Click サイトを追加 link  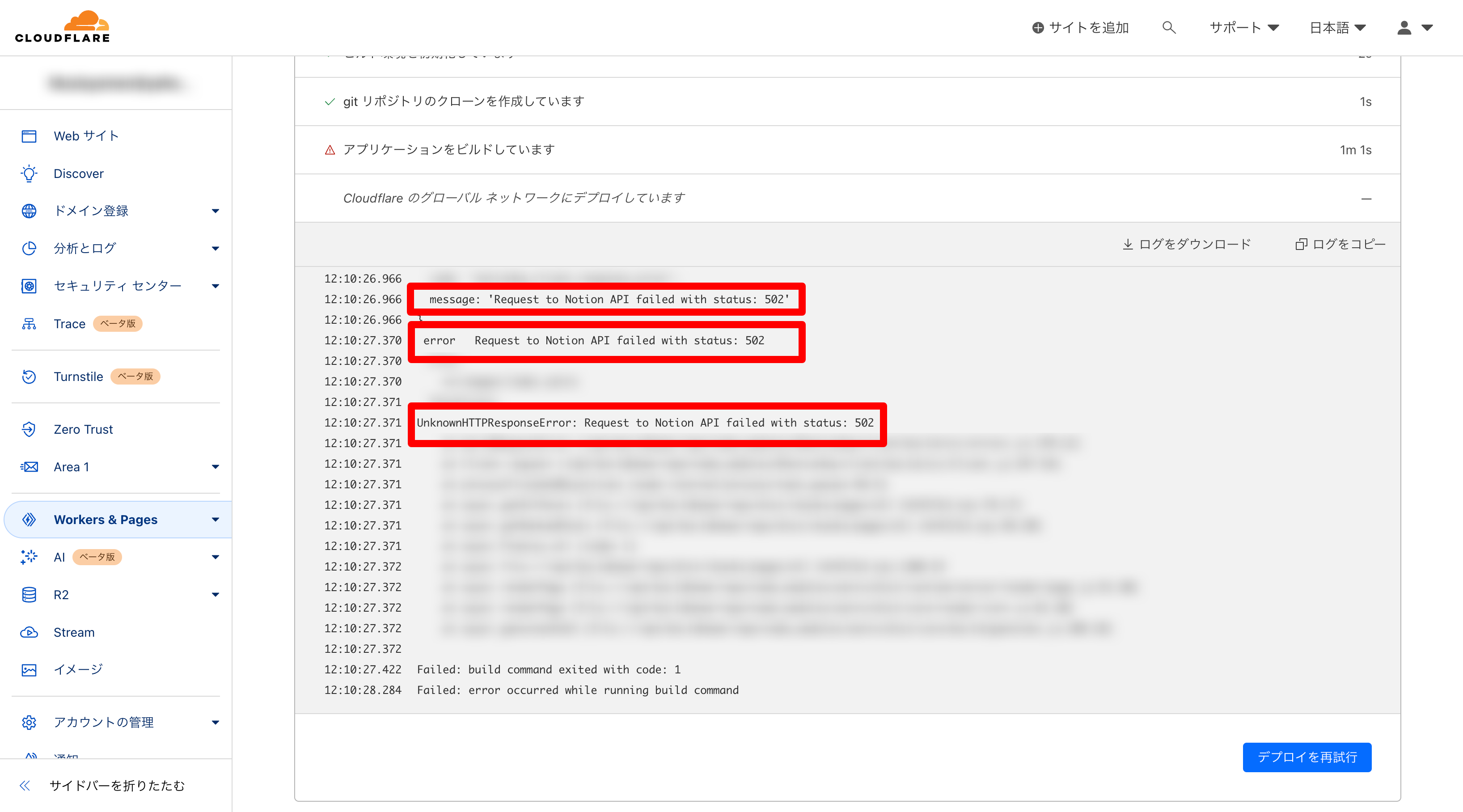point(1080,27)
